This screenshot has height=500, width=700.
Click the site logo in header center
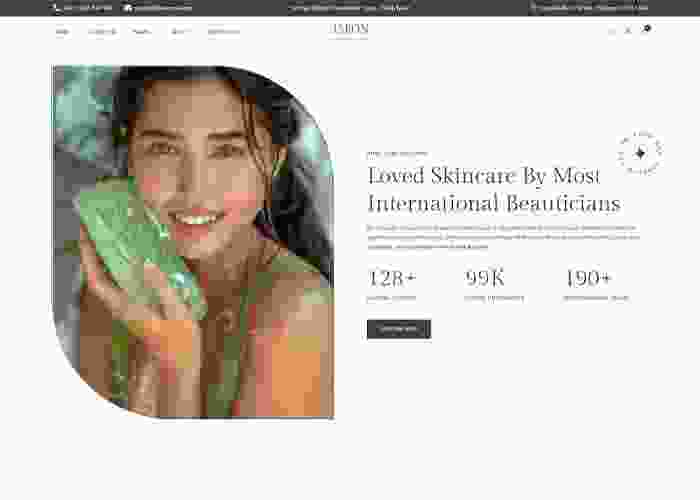pos(349,30)
